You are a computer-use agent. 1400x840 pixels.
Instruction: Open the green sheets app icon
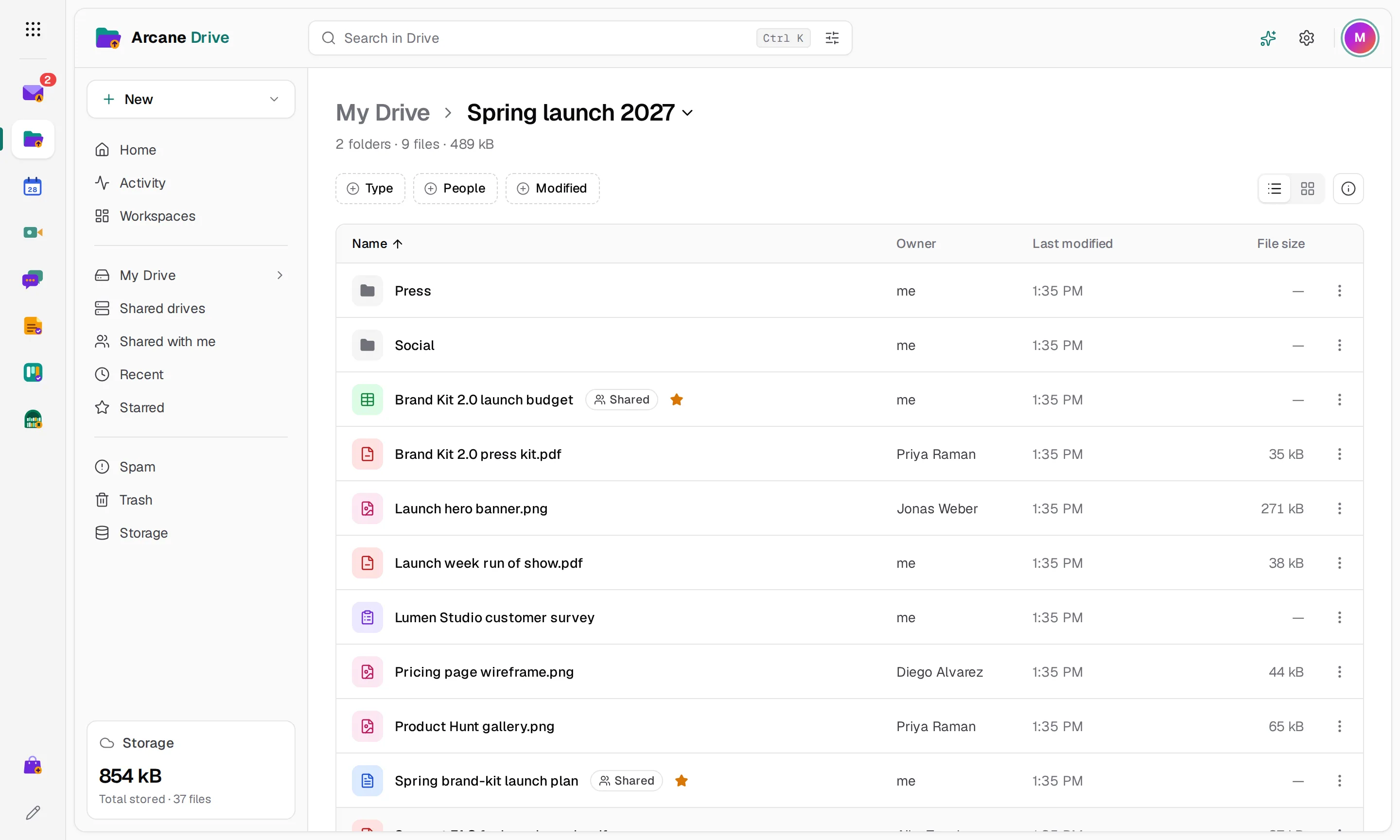pos(33,420)
